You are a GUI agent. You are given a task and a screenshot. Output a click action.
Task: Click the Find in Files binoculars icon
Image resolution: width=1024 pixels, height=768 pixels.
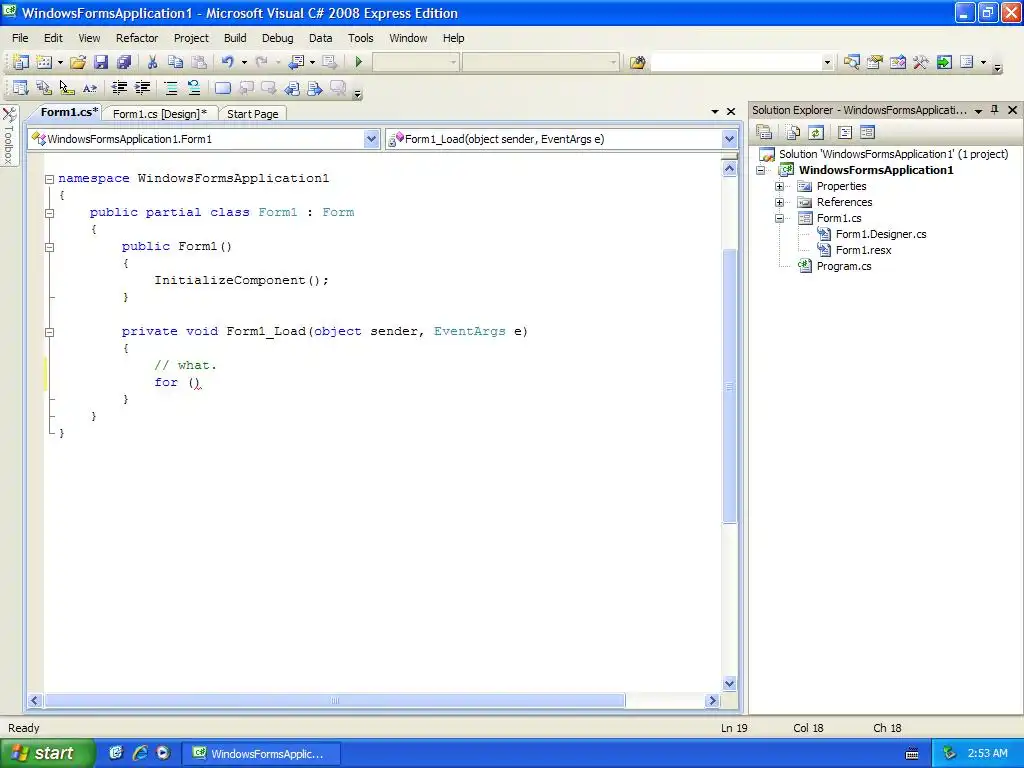[637, 62]
